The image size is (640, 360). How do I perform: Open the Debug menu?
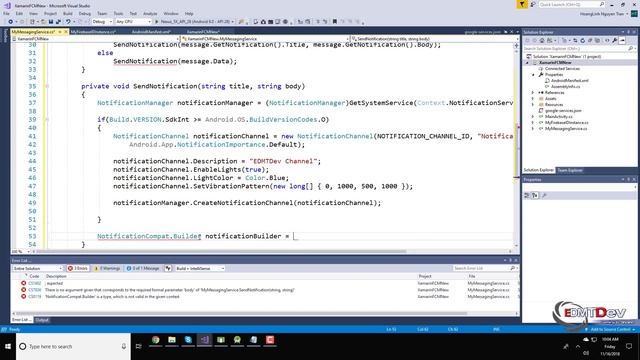[84, 13]
